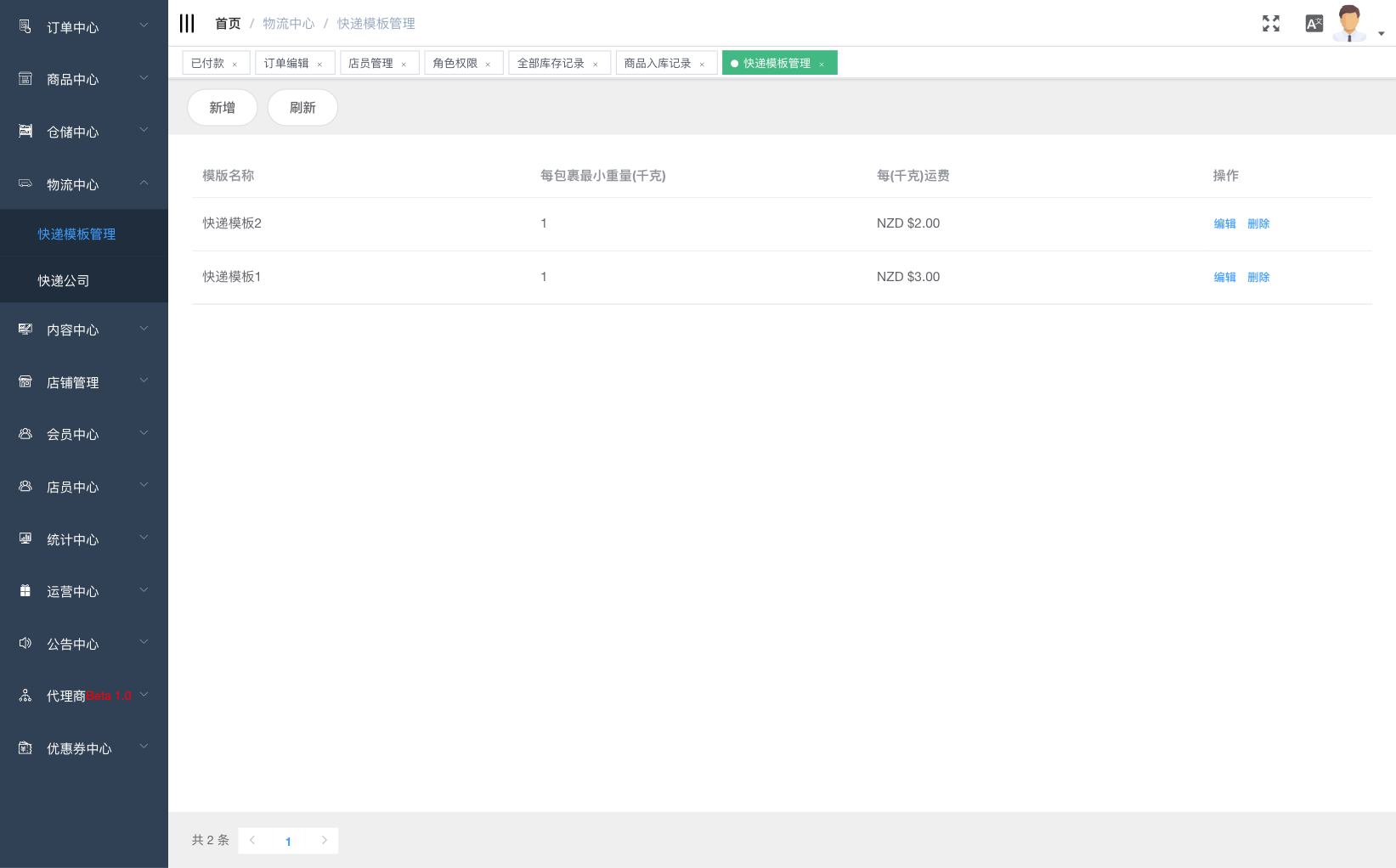Viewport: 1396px width, 868px height.
Task: Switch to the 角色权限 tab
Action: click(x=455, y=64)
